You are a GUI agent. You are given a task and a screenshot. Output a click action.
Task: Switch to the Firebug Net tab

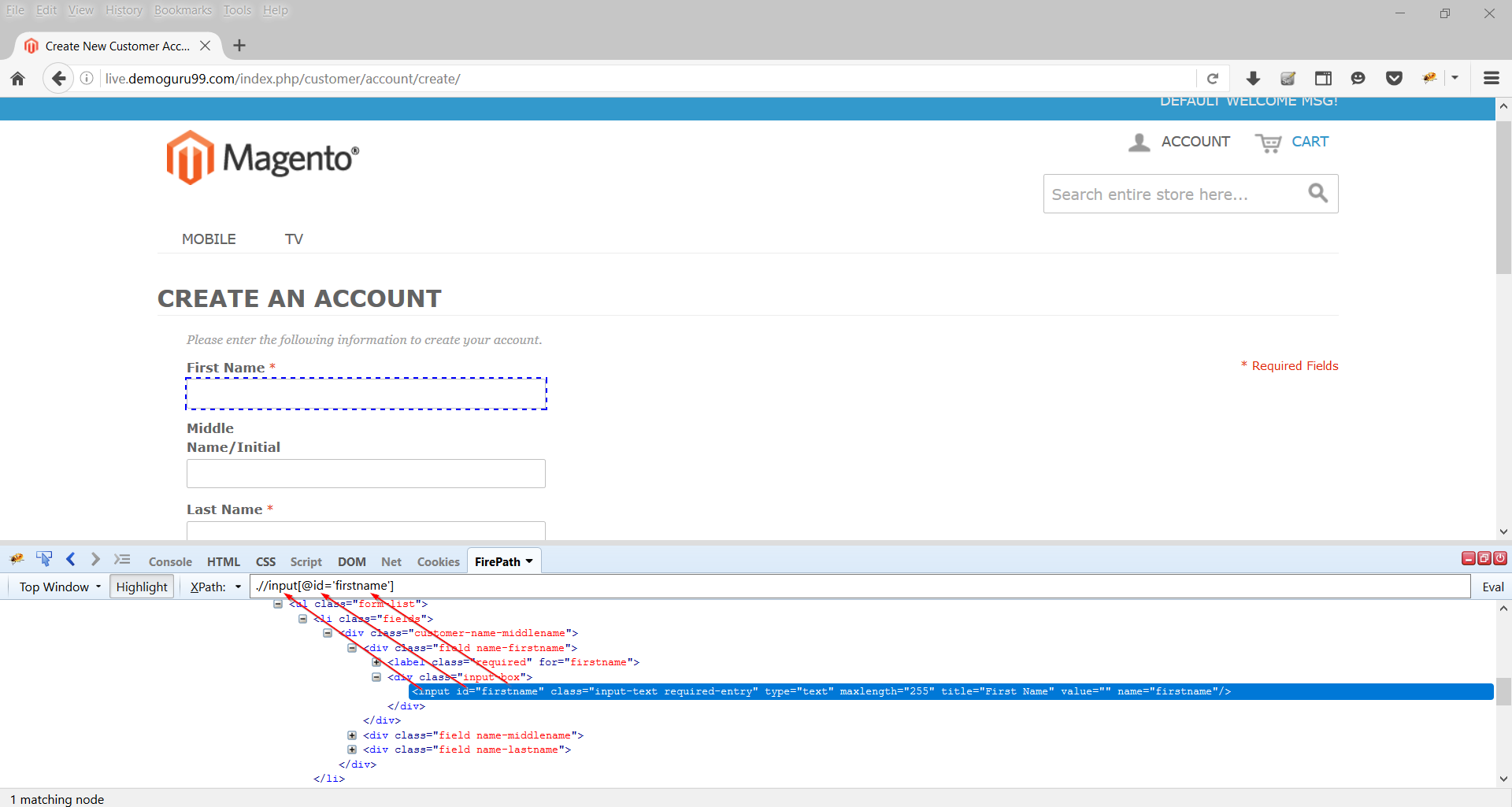(x=391, y=561)
